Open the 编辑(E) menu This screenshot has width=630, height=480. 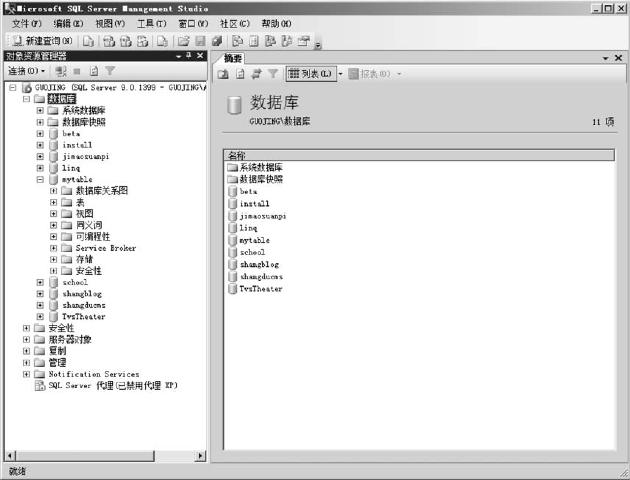(68, 24)
